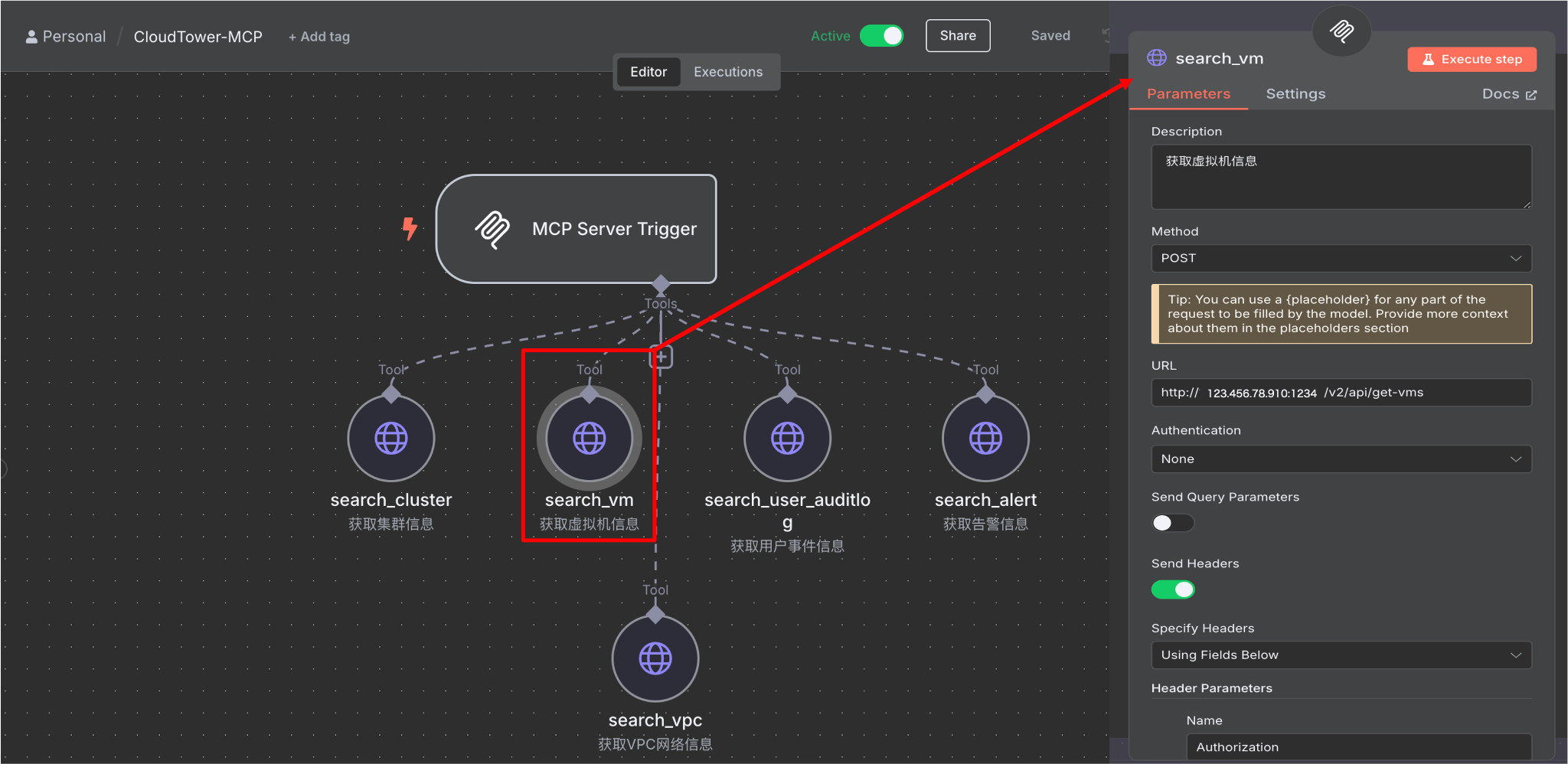Open the Specify Headers dropdown
This screenshot has width=1568, height=764.
tap(1341, 655)
